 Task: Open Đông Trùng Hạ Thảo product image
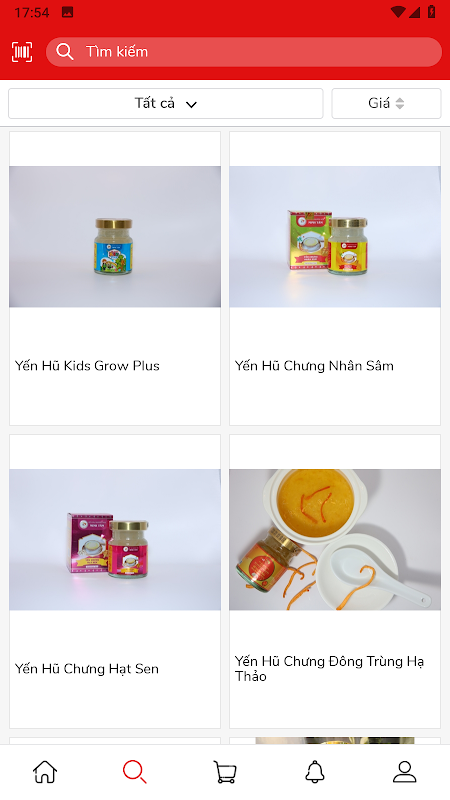(335, 540)
